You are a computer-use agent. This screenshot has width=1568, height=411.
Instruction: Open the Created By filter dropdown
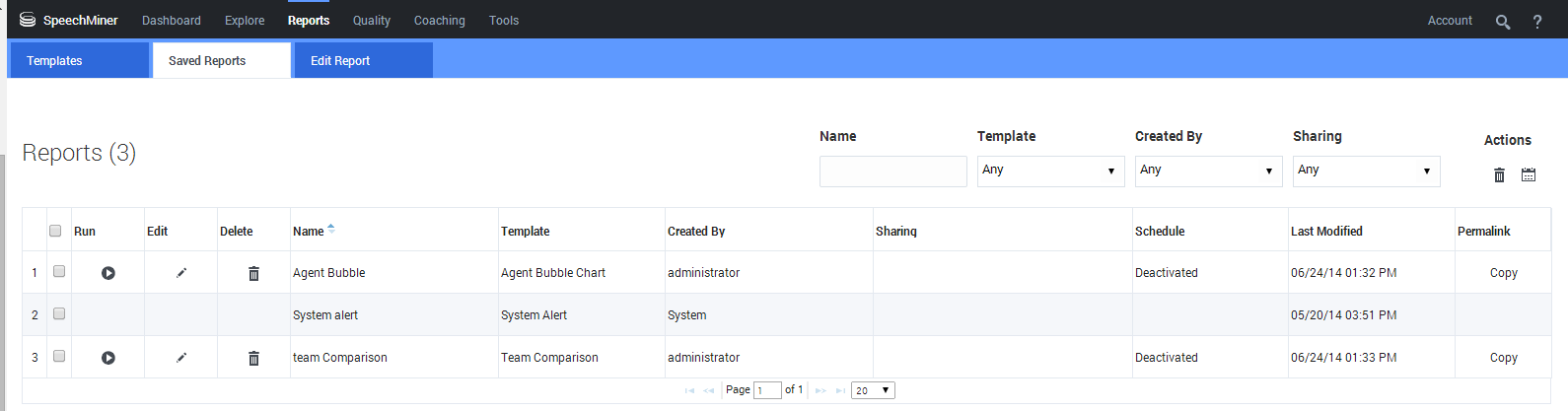tap(1208, 171)
